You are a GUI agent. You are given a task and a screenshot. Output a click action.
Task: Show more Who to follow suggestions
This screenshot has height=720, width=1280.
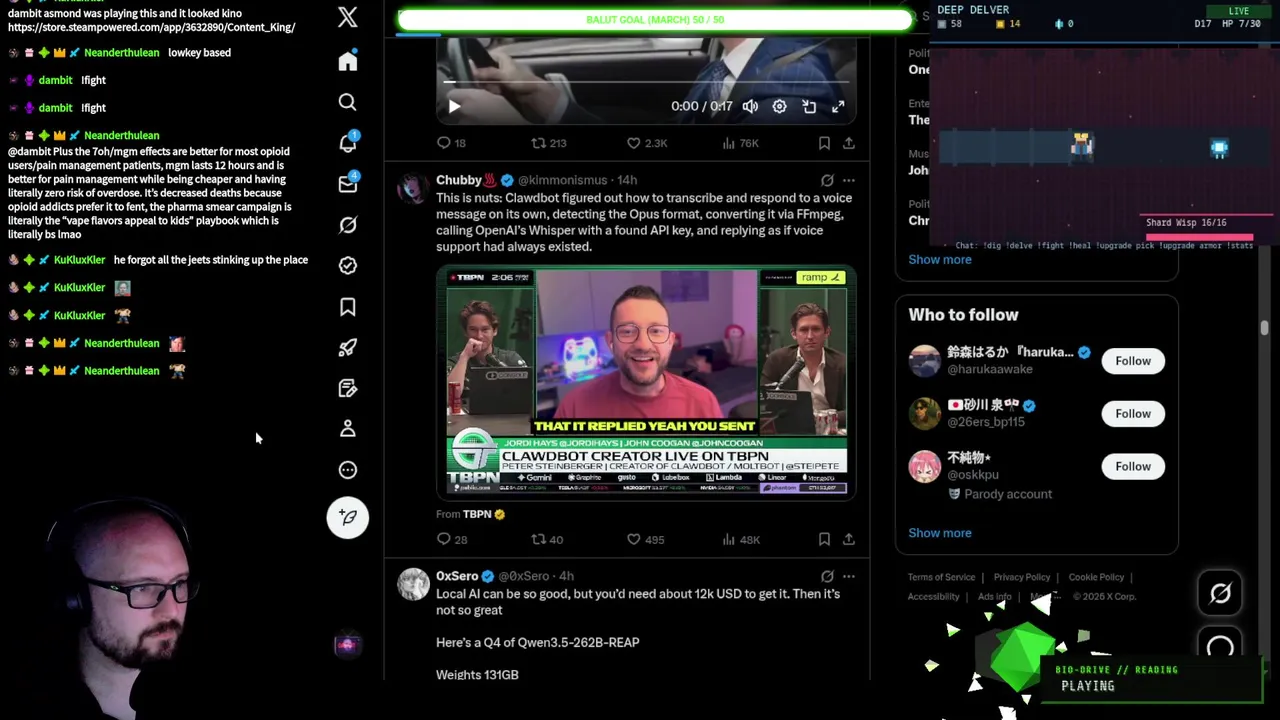tap(939, 533)
